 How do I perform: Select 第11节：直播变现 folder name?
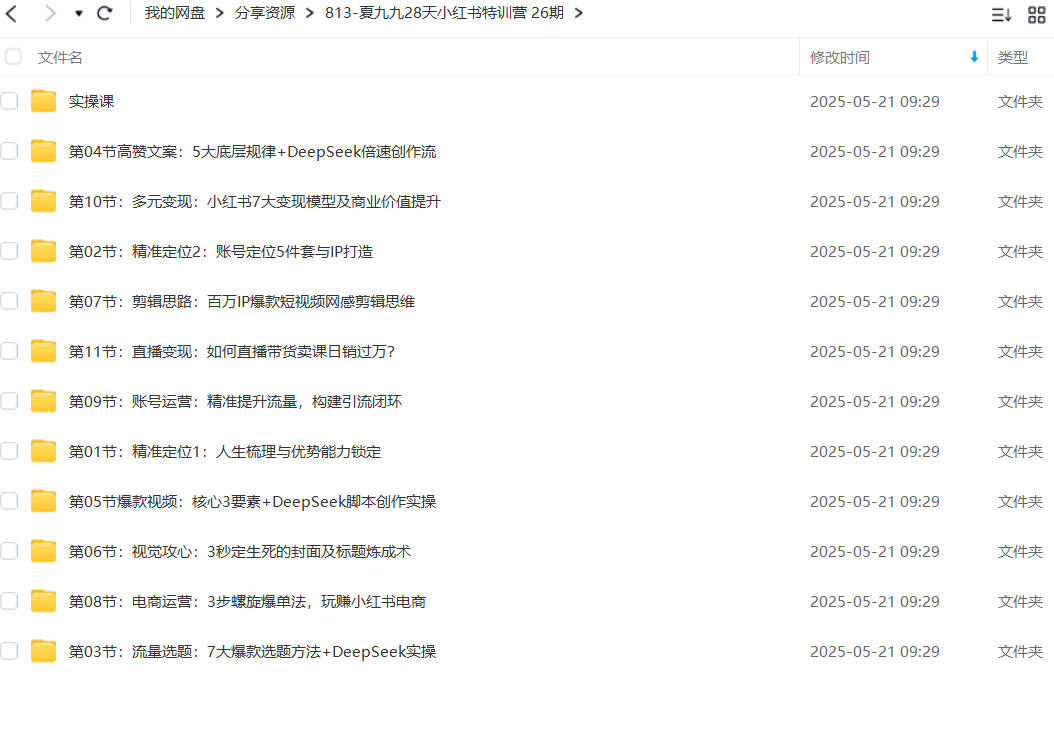pyautogui.click(x=231, y=351)
